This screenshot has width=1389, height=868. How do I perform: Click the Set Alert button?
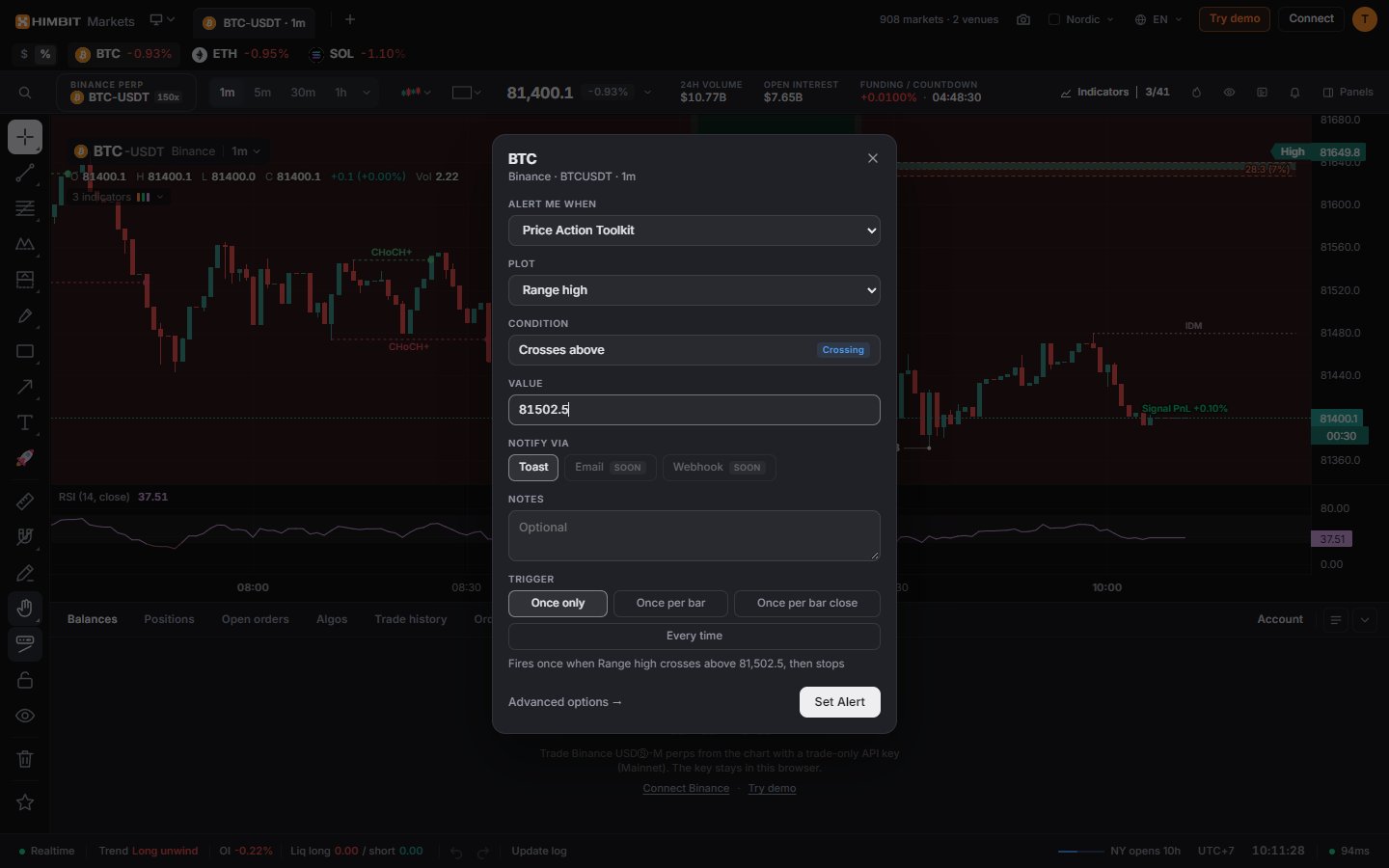click(x=840, y=702)
